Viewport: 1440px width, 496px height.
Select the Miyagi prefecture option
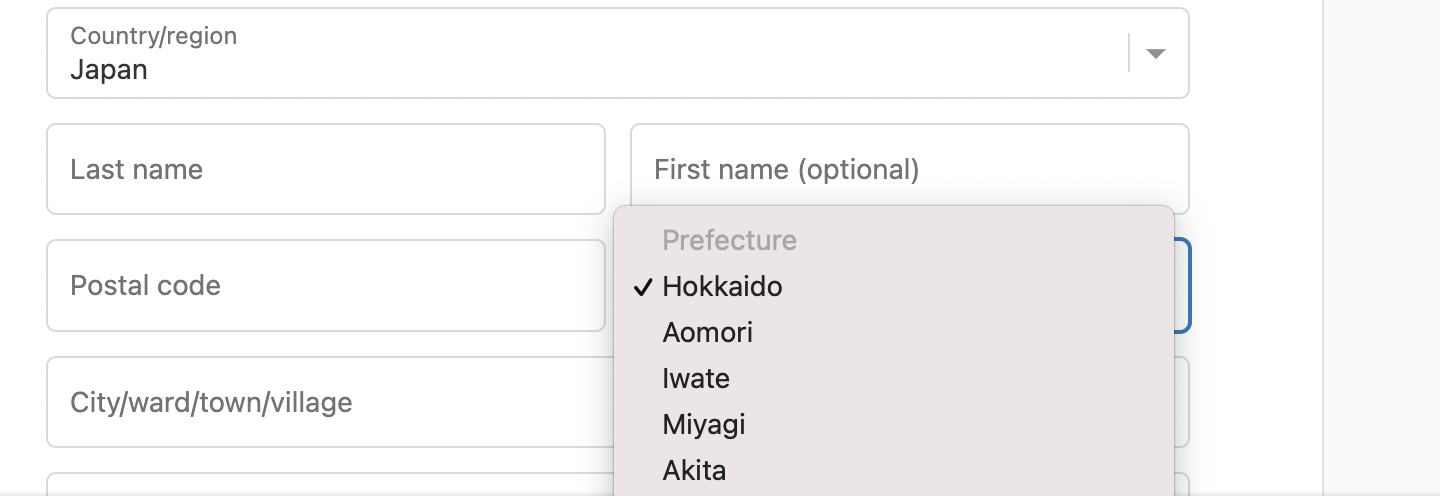point(703,425)
